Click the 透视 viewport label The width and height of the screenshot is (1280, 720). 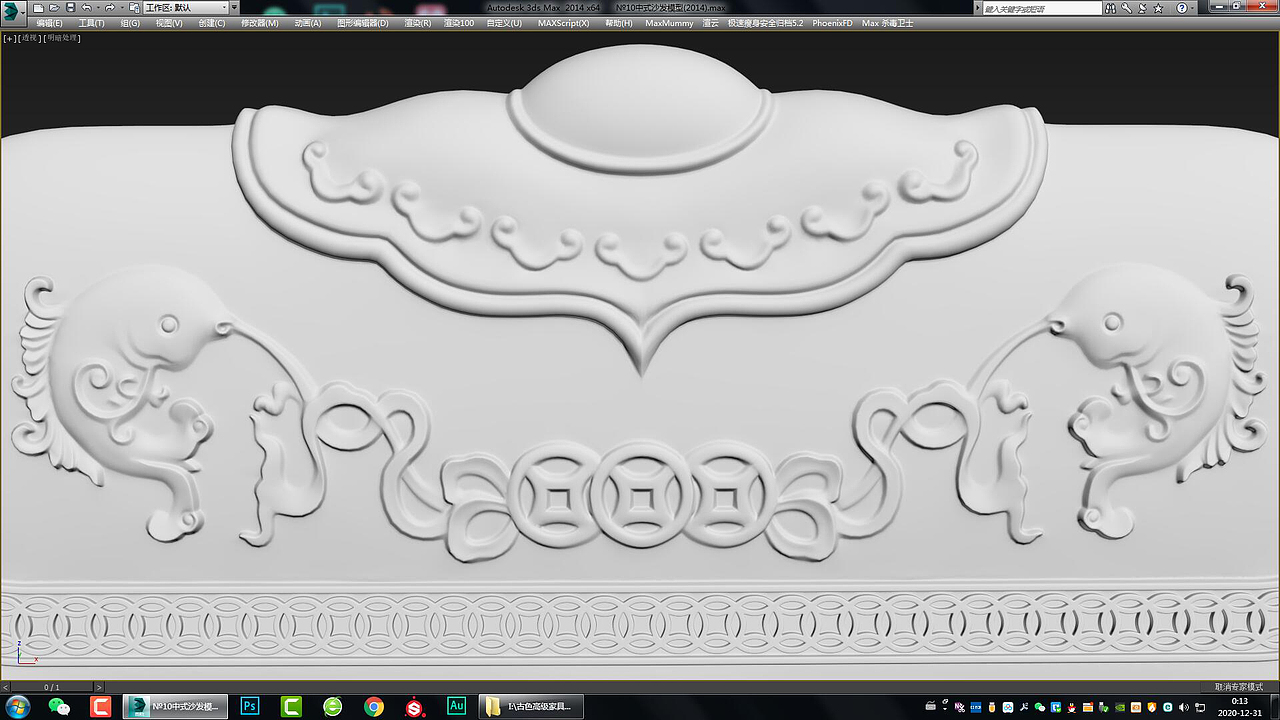pos(30,38)
